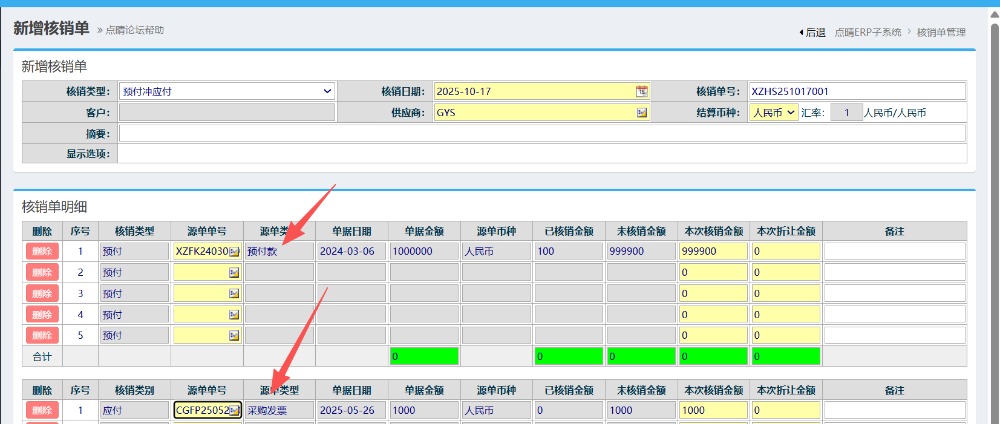Open calendar picker for 核销日期
The width and height of the screenshot is (1000, 424).
[x=642, y=91]
